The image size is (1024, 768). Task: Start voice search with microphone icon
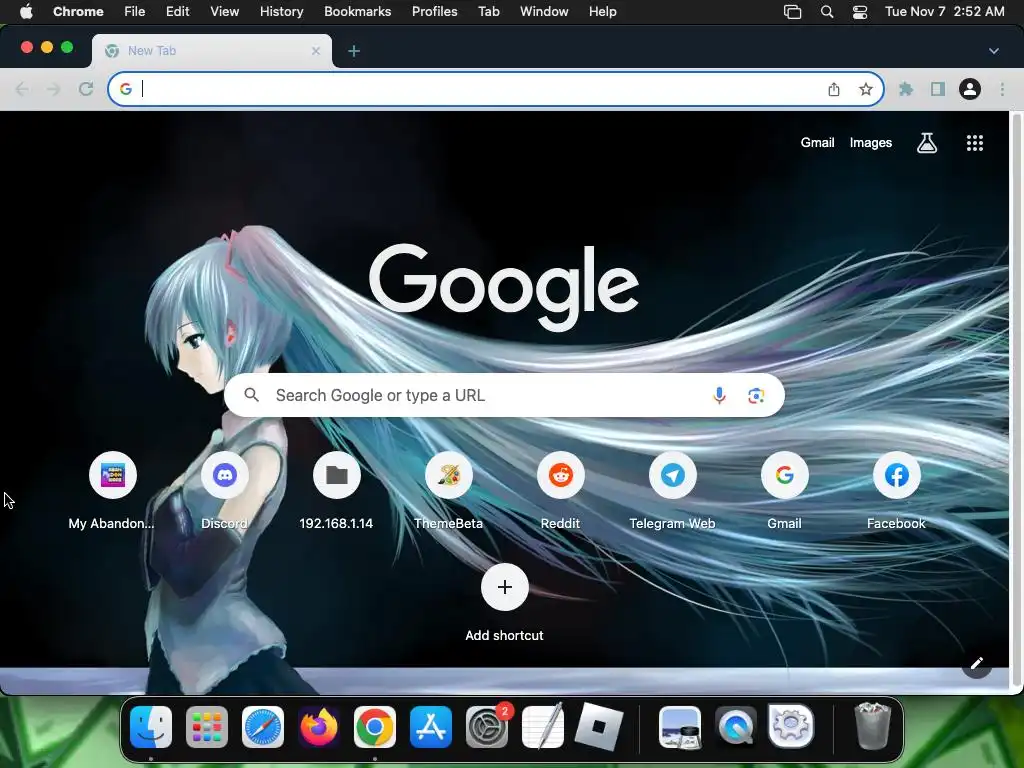[719, 395]
